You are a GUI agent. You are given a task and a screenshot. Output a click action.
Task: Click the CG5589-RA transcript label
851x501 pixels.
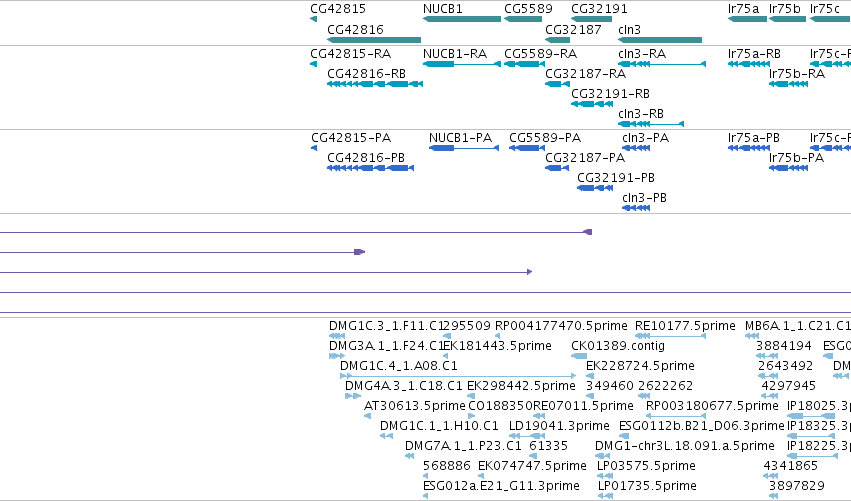(x=541, y=54)
